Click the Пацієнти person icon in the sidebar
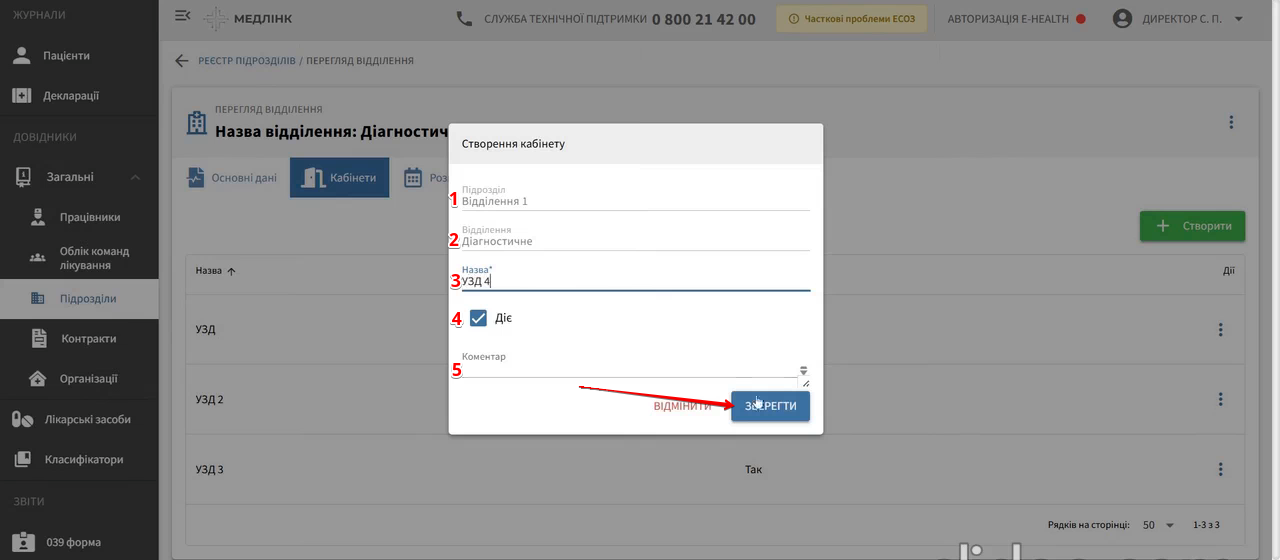The width and height of the screenshot is (1280, 560). (x=22, y=56)
